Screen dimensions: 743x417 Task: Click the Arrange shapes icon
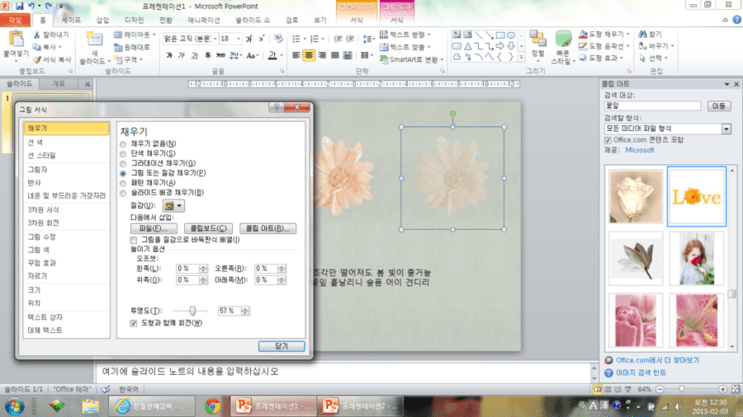click(537, 39)
